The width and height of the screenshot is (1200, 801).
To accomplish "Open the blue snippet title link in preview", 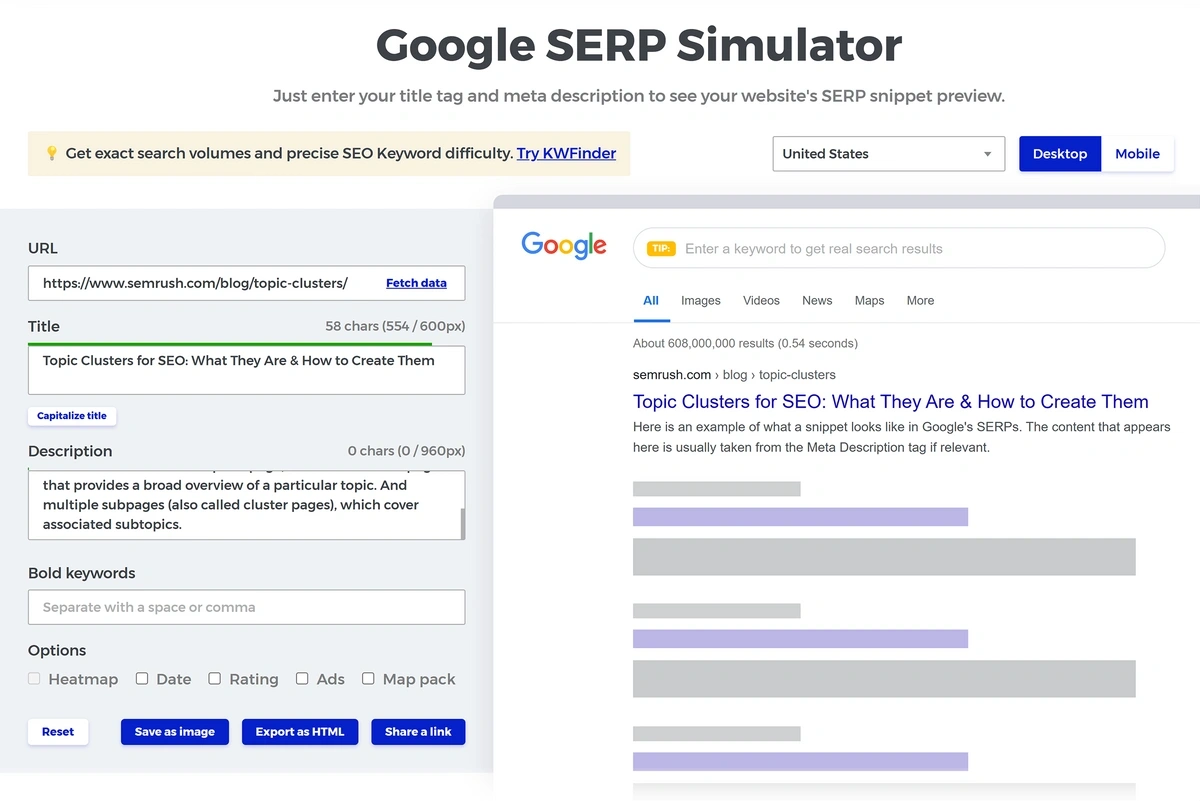I will [891, 402].
